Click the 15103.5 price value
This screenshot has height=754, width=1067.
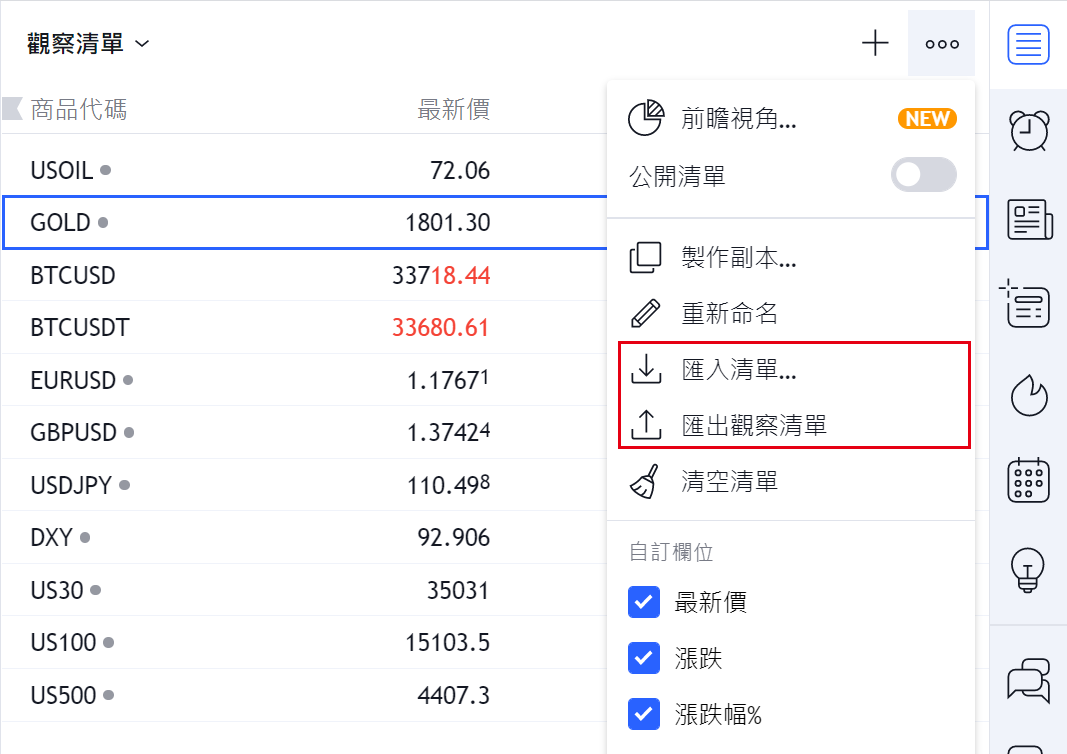448,642
